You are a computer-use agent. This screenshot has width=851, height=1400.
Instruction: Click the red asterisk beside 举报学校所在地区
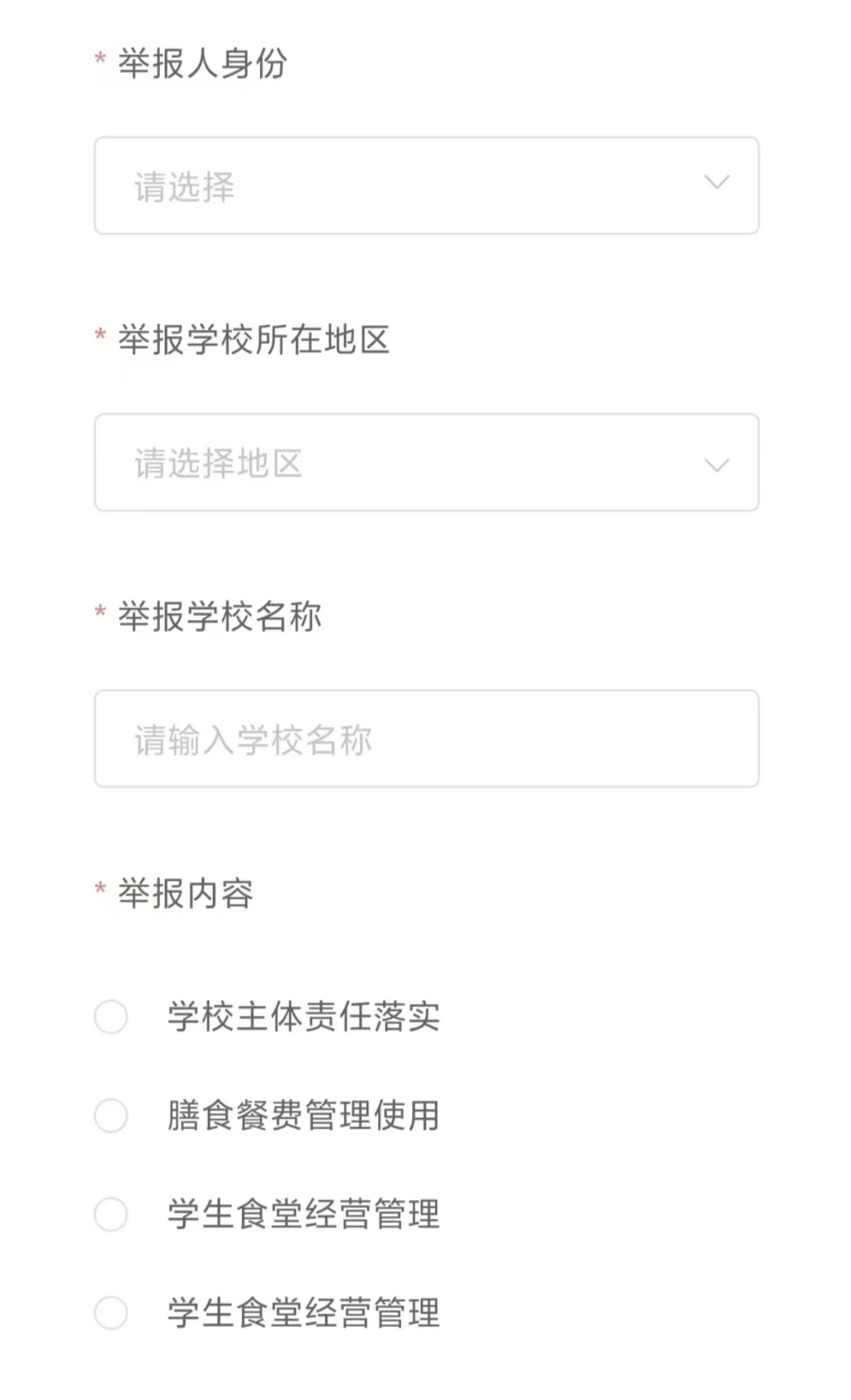[x=100, y=335]
